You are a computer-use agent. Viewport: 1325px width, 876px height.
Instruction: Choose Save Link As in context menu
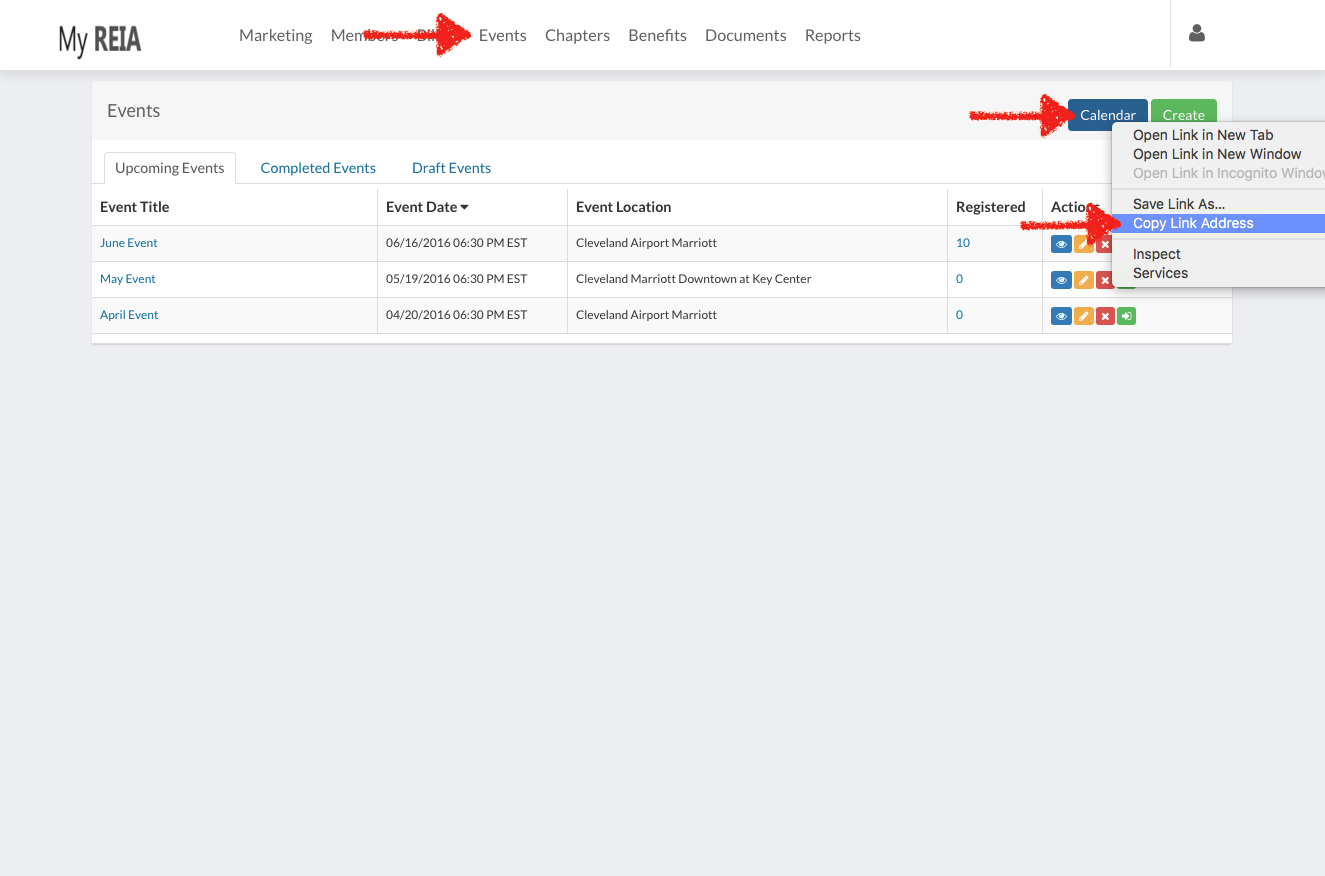(x=1178, y=204)
